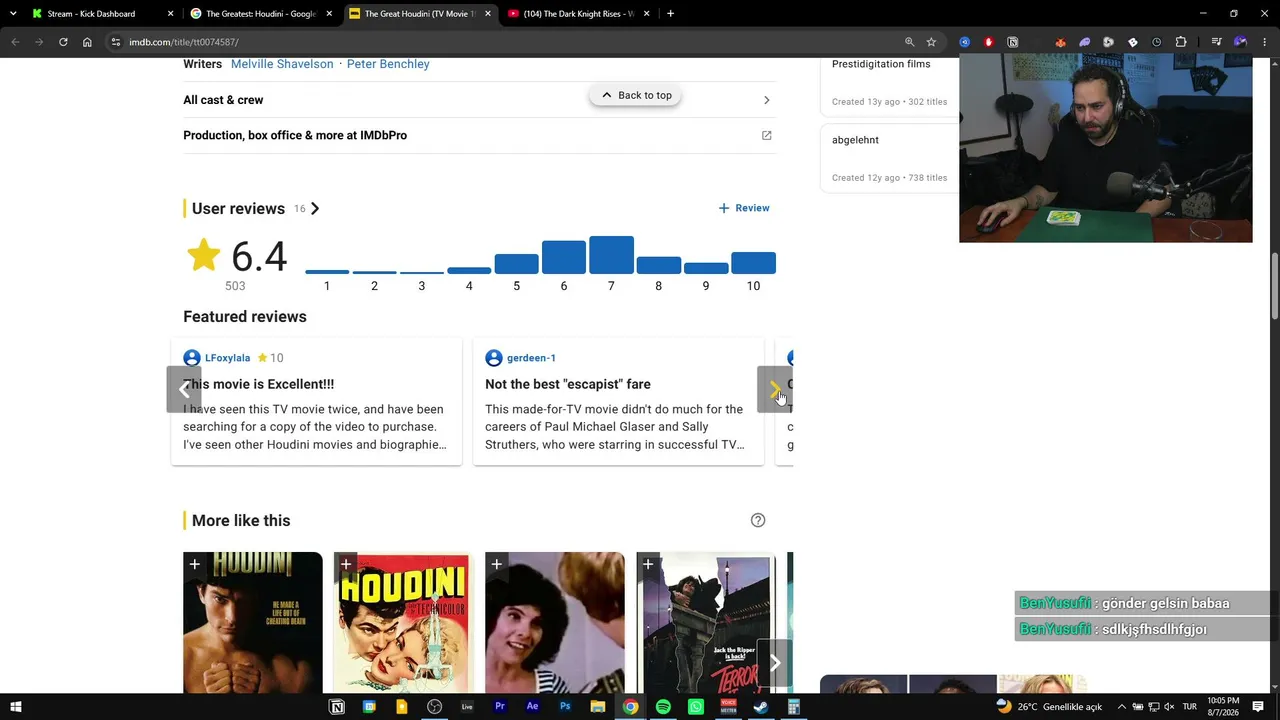The height and width of the screenshot is (720, 1280).
Task: Go back using browser back arrow
Action: point(15,42)
